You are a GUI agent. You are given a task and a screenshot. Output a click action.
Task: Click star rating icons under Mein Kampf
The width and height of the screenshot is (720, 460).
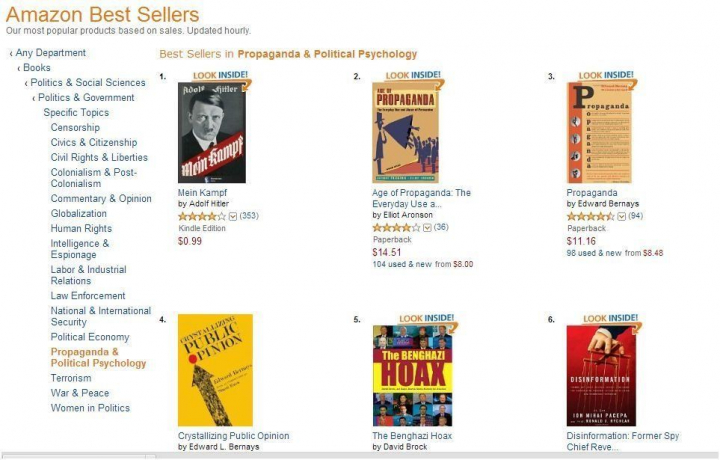click(x=202, y=216)
